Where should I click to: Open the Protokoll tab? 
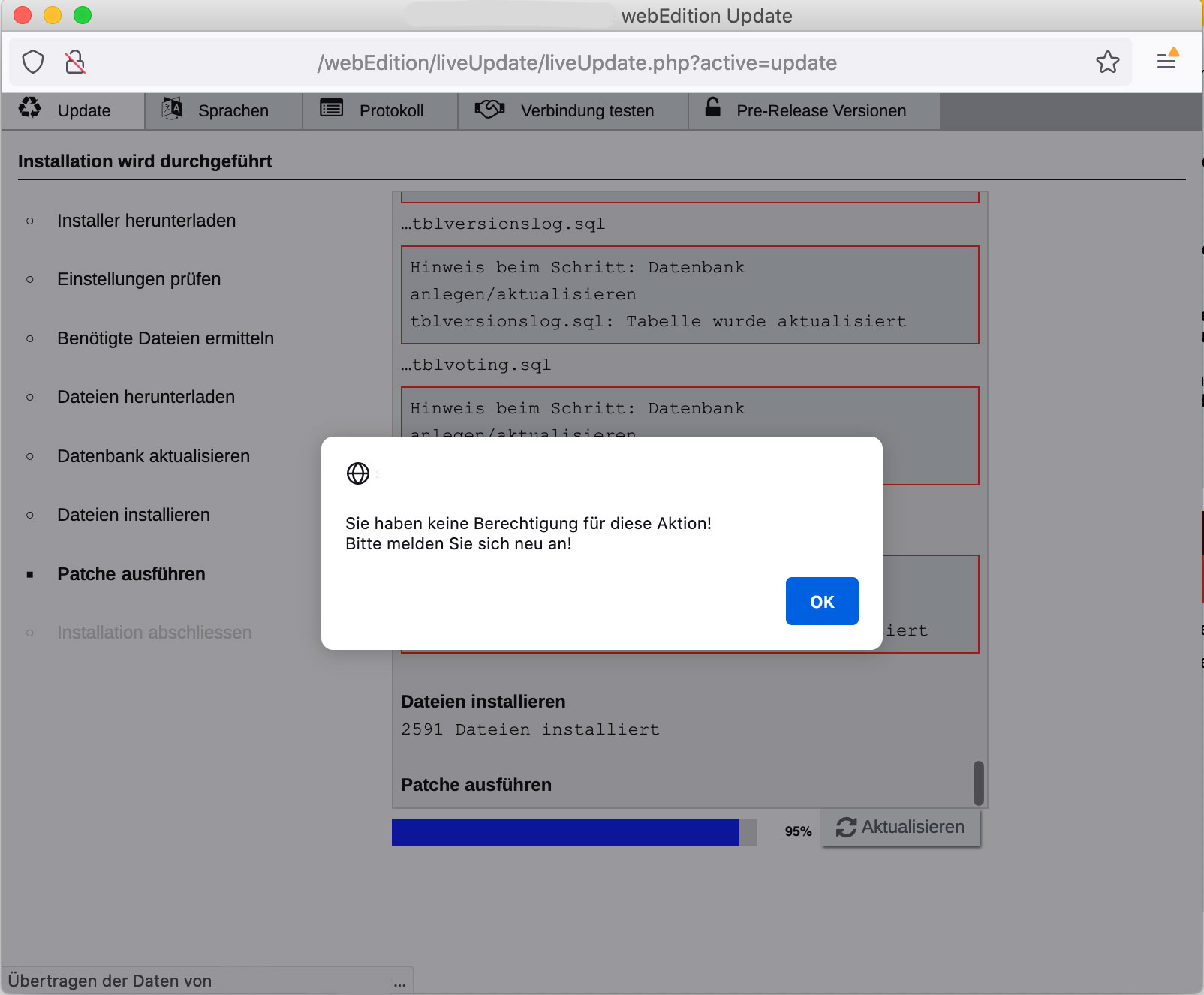(x=381, y=110)
